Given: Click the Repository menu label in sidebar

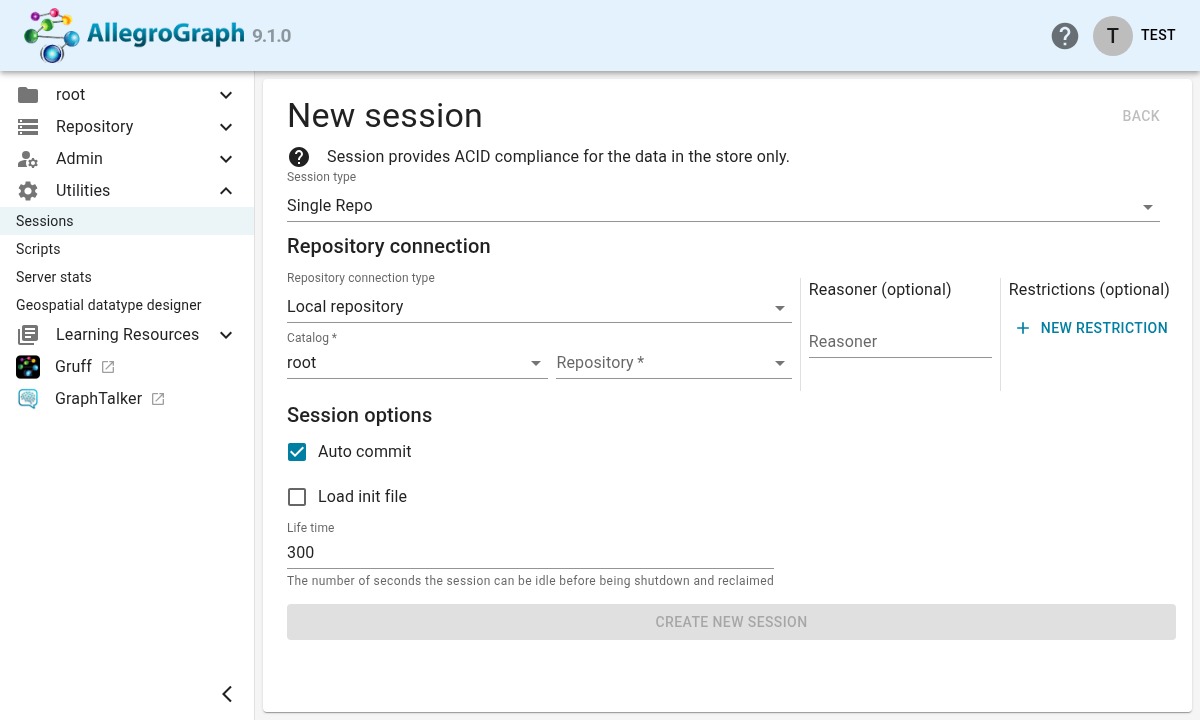Looking at the screenshot, I should 94,127.
